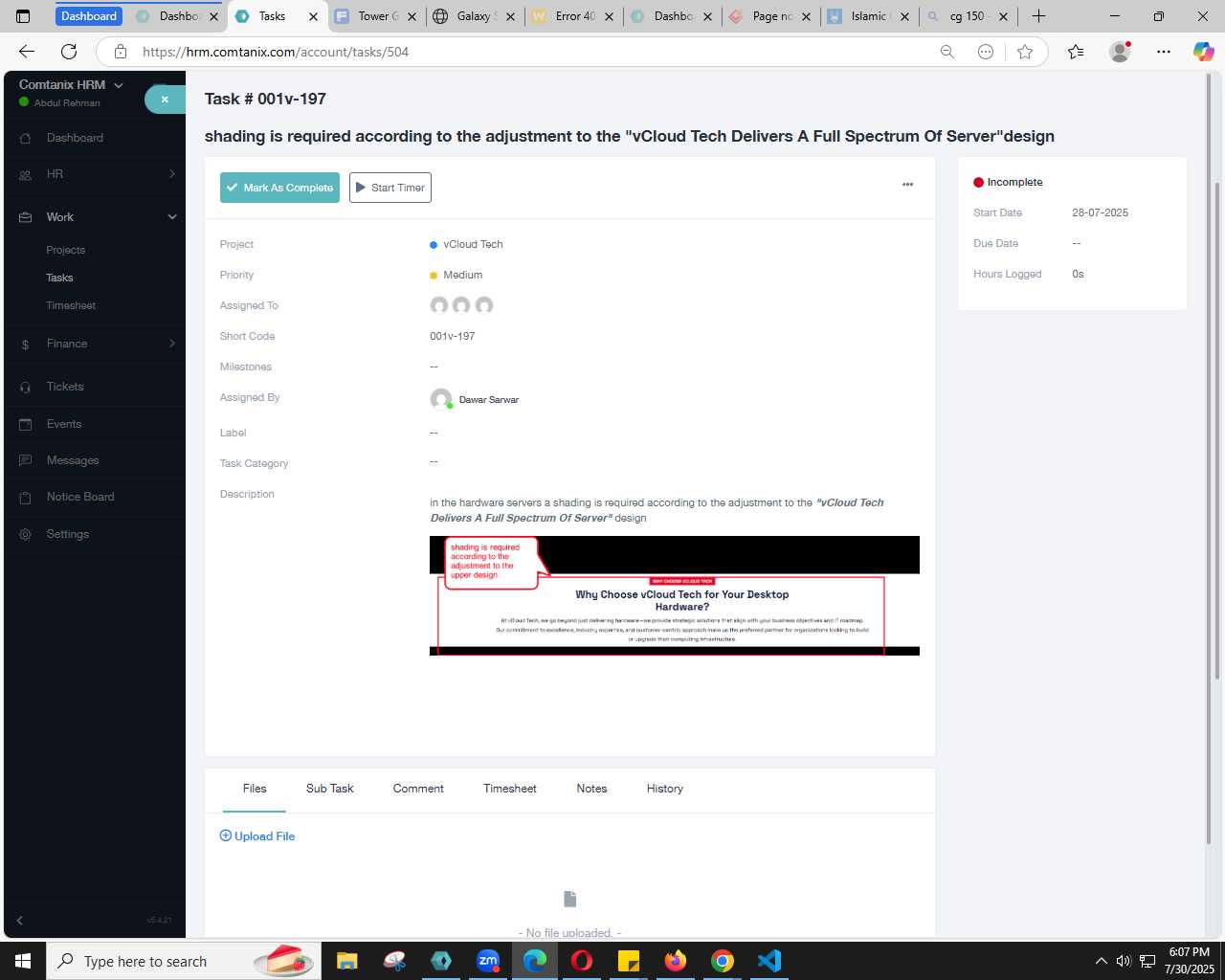Click the vCloud Tech project name
This screenshot has width=1225, height=980.
click(x=473, y=245)
